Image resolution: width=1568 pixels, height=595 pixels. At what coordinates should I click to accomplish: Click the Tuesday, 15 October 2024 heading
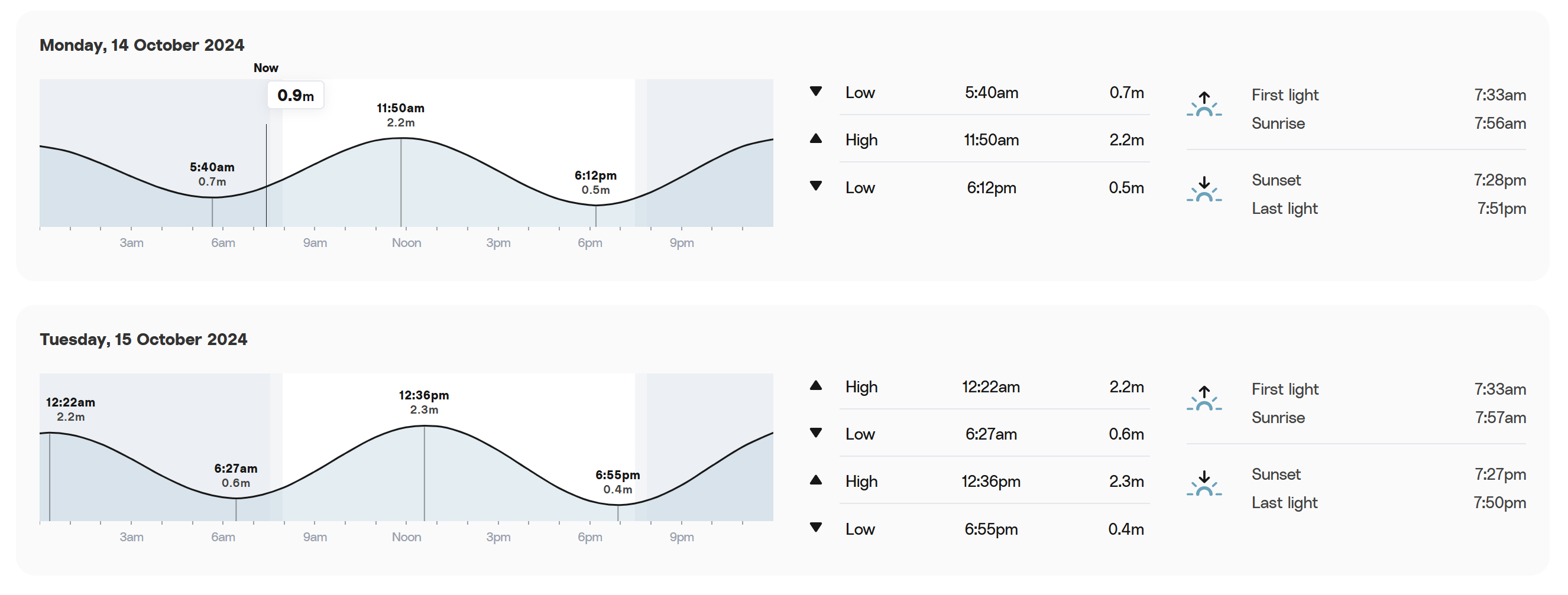144,340
